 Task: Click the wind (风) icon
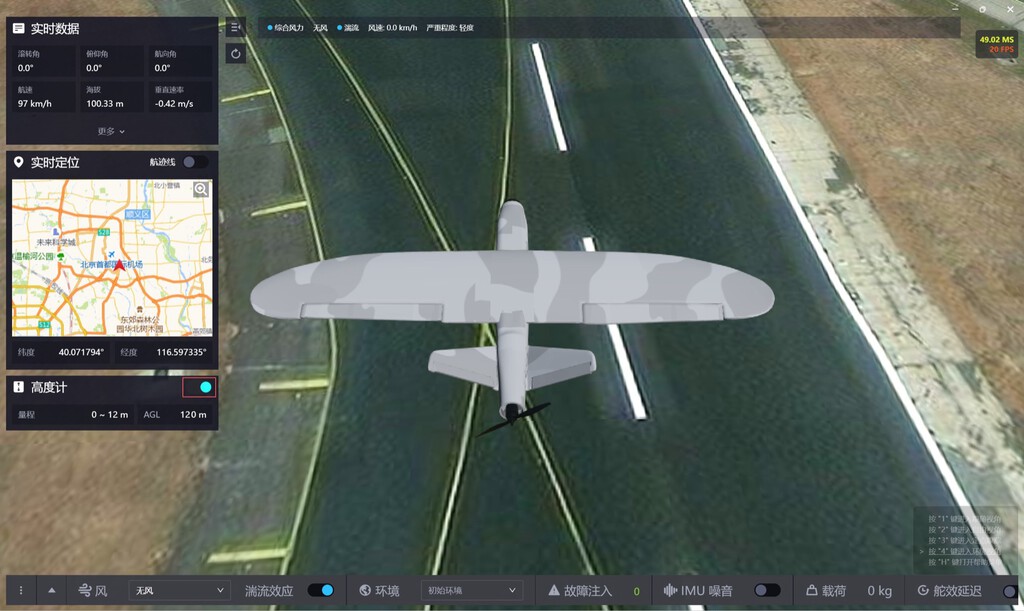point(85,591)
